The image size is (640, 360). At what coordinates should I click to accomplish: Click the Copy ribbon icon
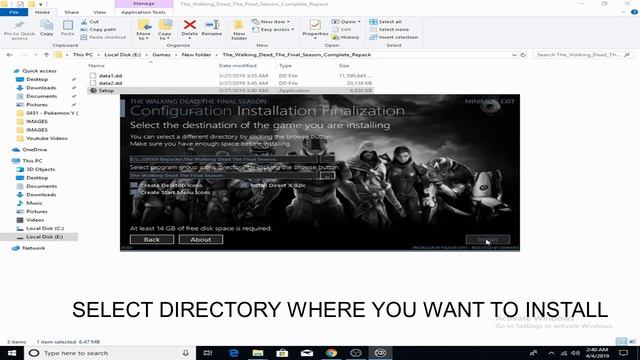(x=47, y=29)
